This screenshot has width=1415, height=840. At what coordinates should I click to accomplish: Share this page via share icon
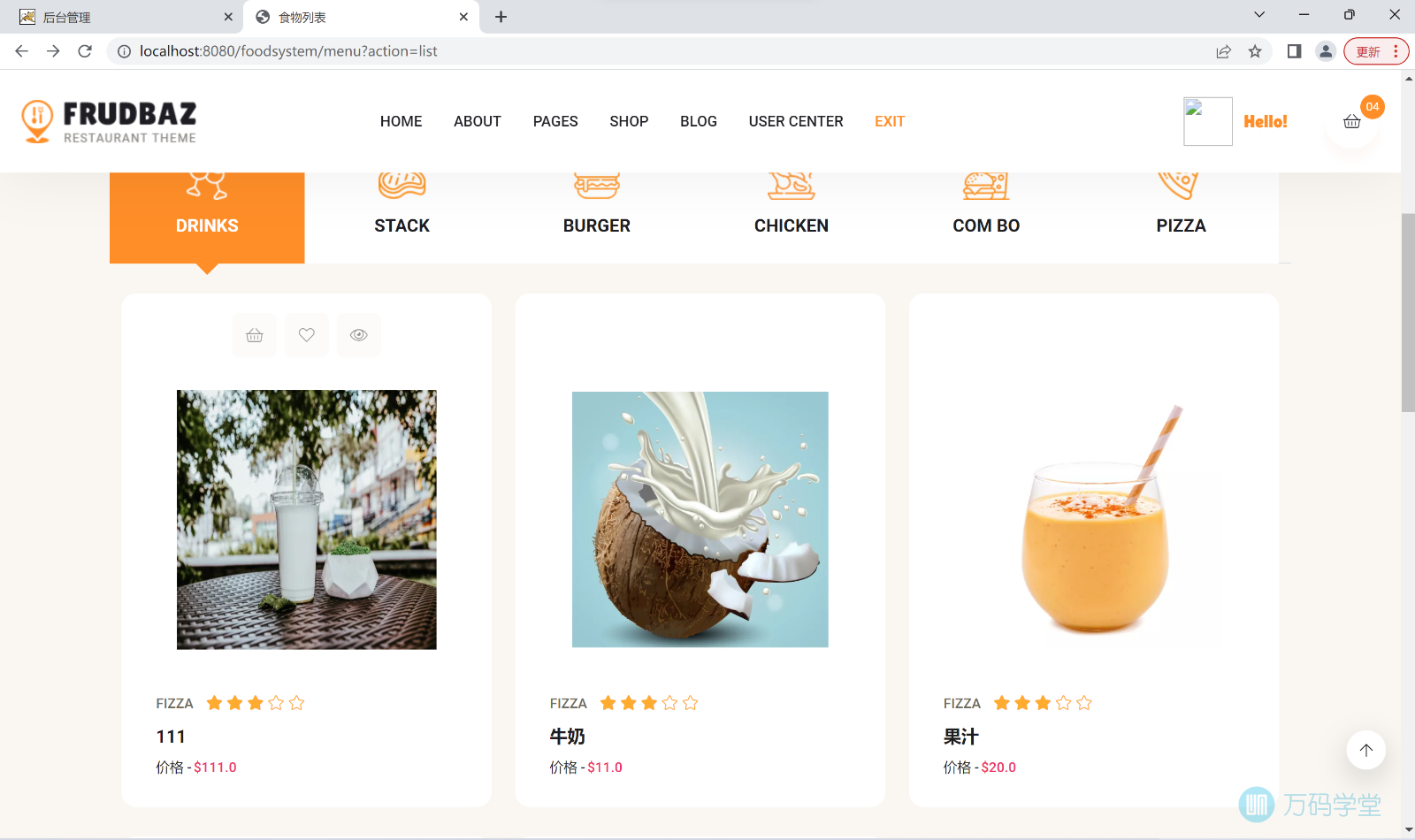point(1223,51)
